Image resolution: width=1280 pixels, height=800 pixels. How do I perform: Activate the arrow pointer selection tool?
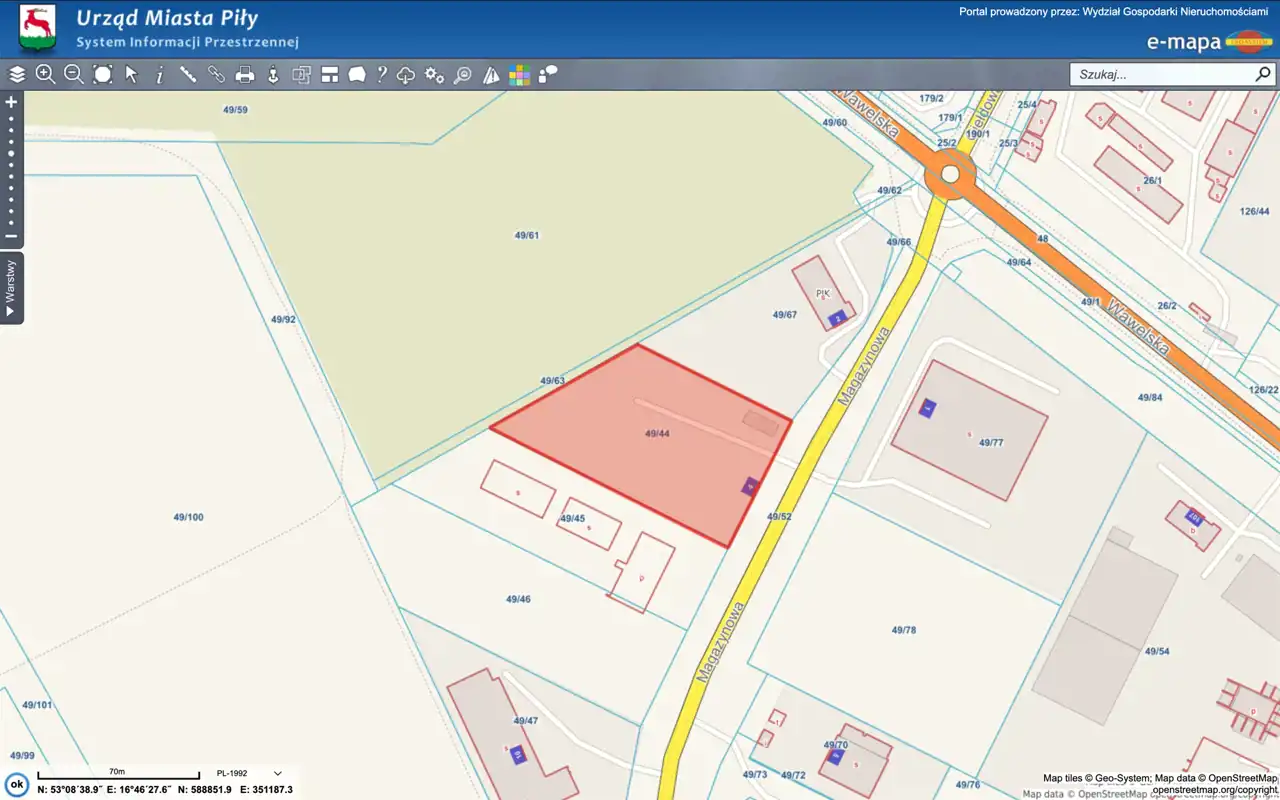pos(131,74)
